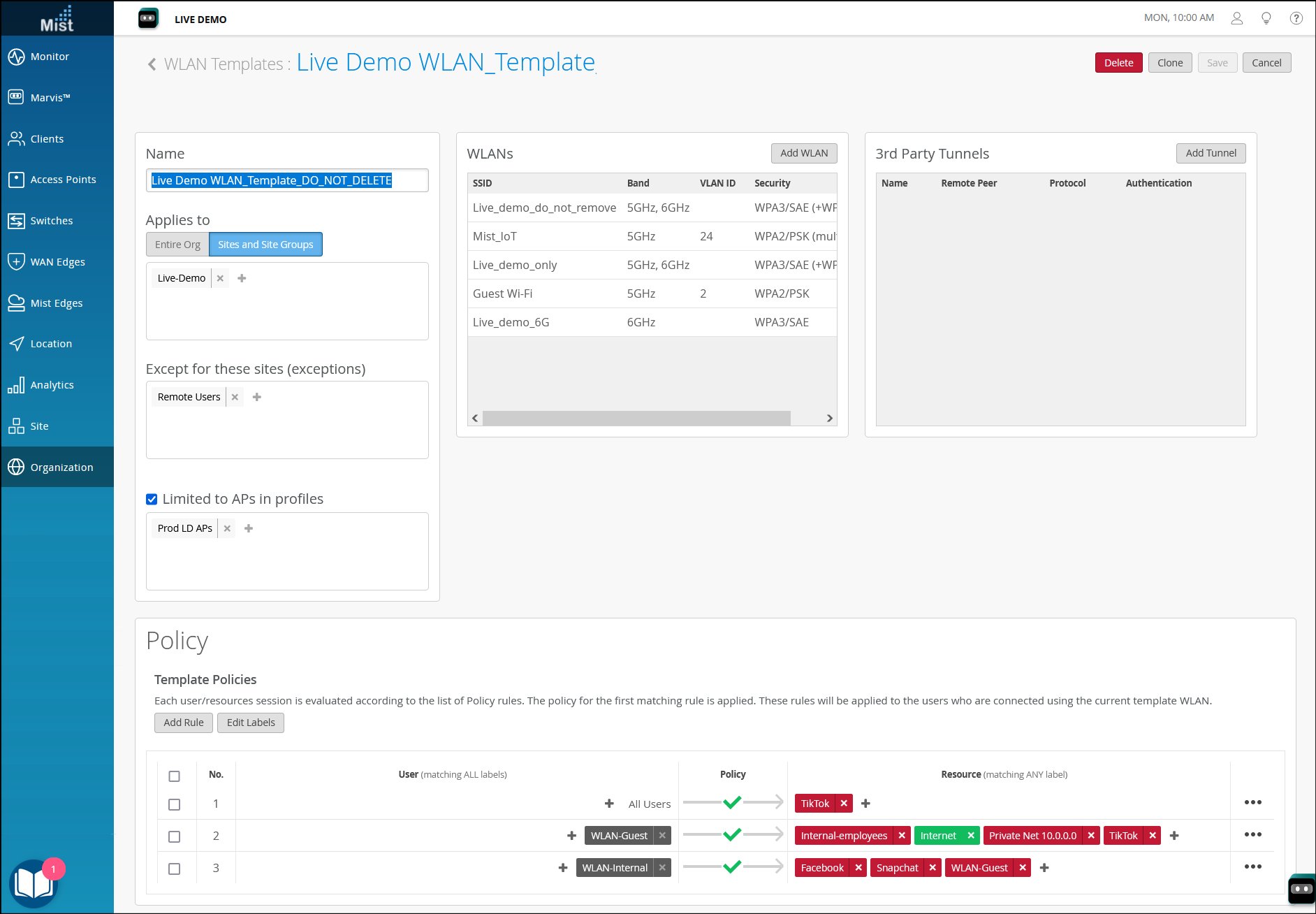
Task: Open the help question mark icon
Action: [x=1296, y=18]
